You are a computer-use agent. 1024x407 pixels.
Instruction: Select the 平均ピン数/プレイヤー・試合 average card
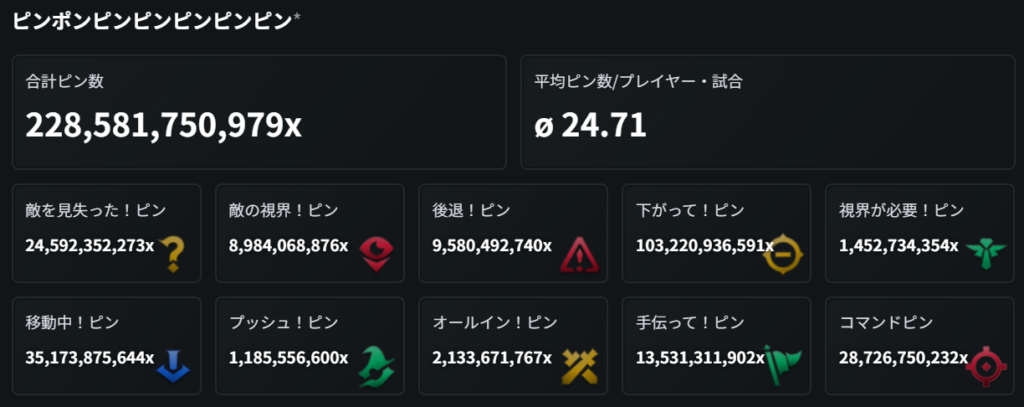[766, 112]
